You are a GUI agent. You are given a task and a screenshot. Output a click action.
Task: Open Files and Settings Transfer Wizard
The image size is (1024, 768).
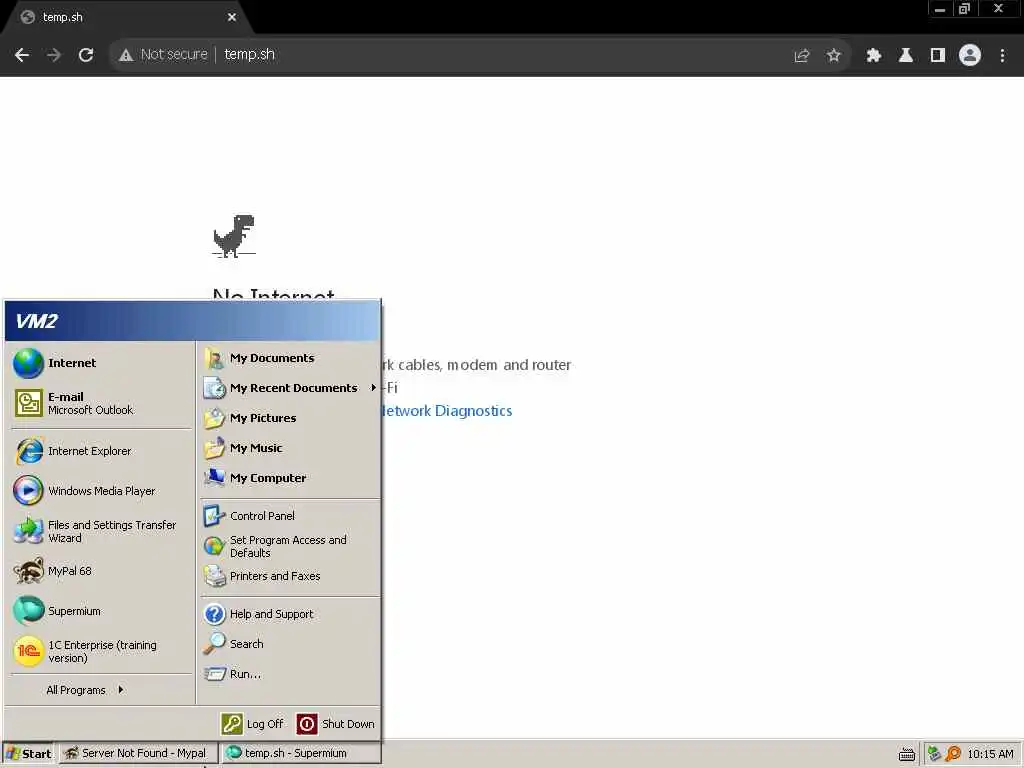tap(101, 531)
